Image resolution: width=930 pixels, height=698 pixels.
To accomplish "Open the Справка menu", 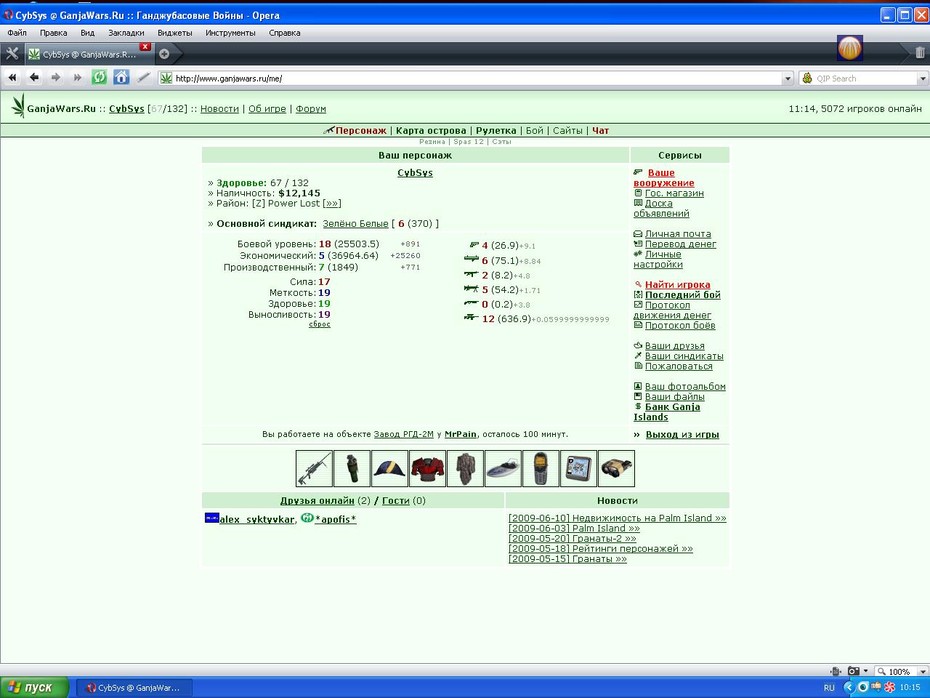I will (x=284, y=33).
